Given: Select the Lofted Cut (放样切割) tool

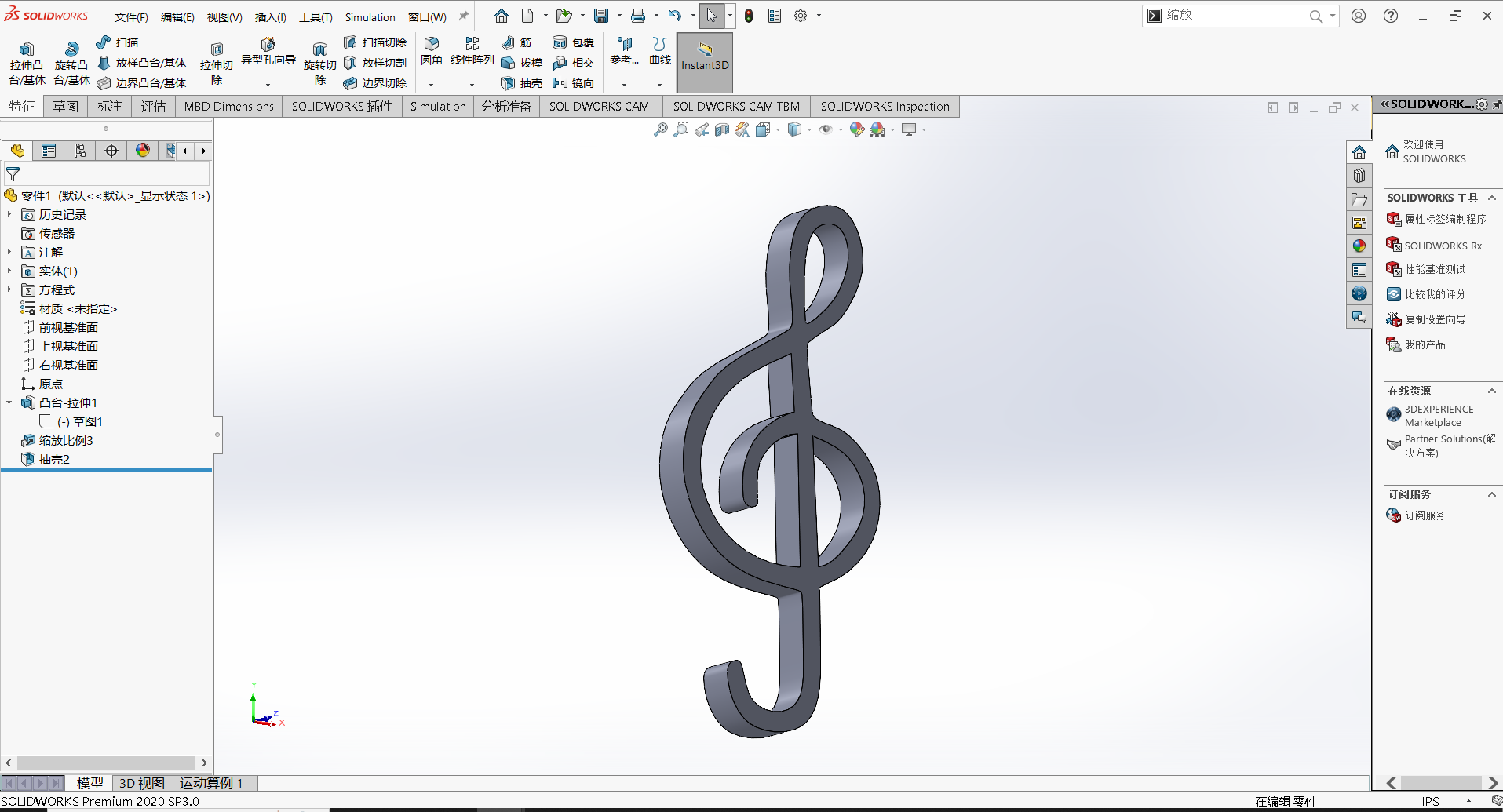Looking at the screenshot, I should 375,63.
